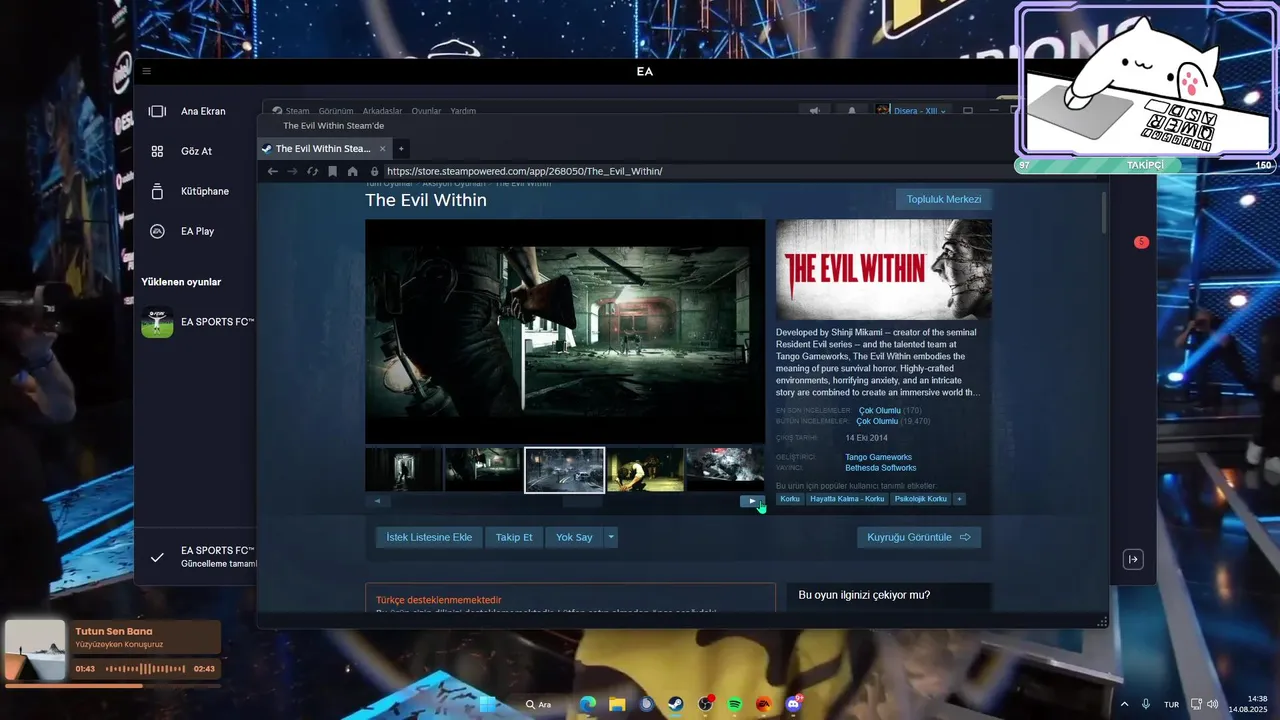Open Steam from the taskbar
1280x720 pixels.
pos(675,704)
